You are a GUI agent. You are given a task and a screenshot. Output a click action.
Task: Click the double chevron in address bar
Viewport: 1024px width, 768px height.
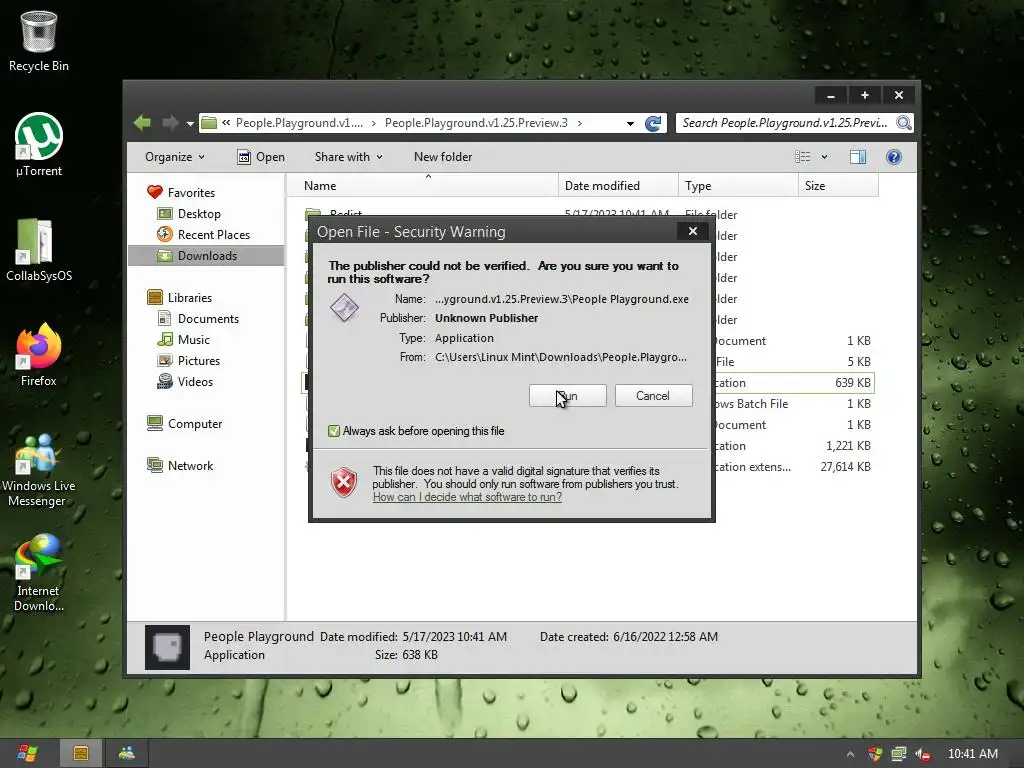(x=226, y=123)
